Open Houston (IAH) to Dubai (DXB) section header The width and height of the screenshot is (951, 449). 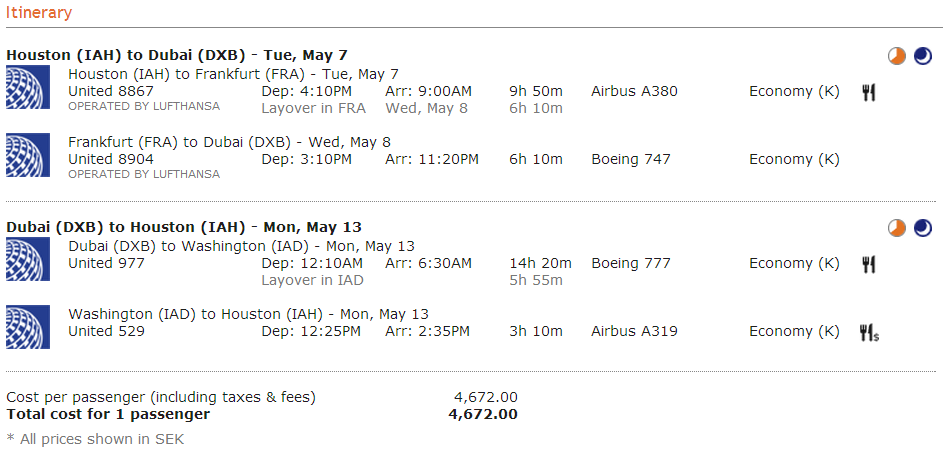click(x=177, y=55)
